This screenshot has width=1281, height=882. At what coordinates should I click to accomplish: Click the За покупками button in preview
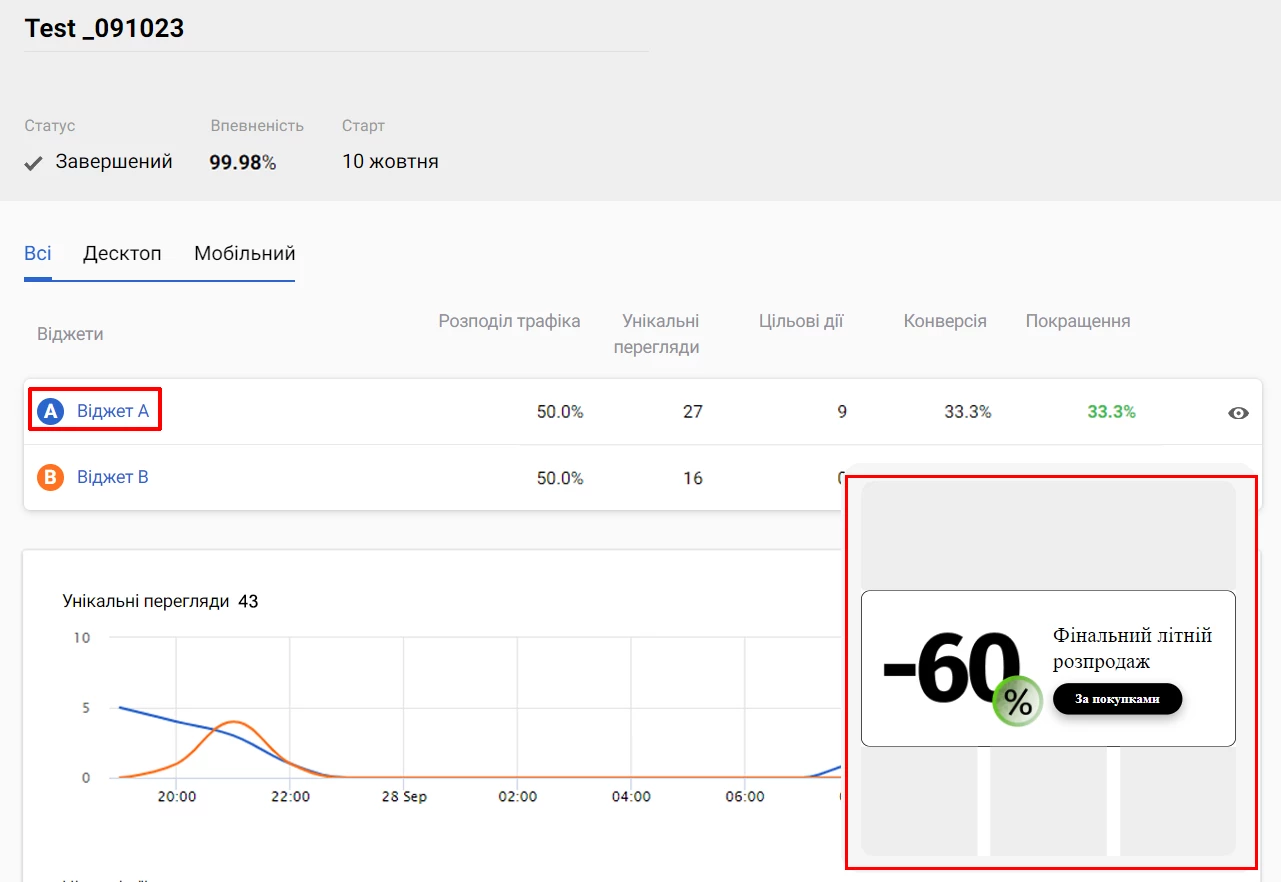pyautogui.click(x=1117, y=699)
